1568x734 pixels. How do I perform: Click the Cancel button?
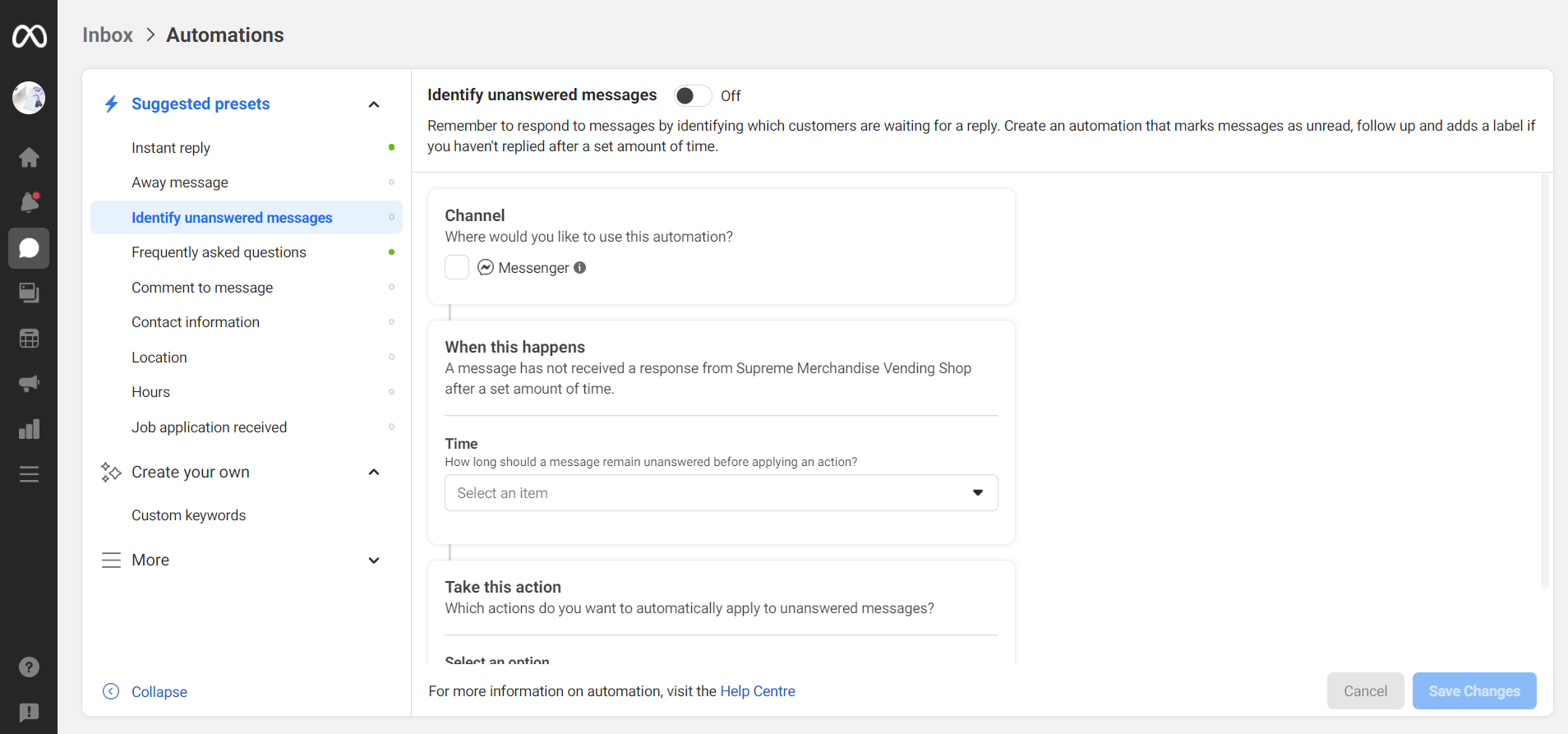(1365, 690)
